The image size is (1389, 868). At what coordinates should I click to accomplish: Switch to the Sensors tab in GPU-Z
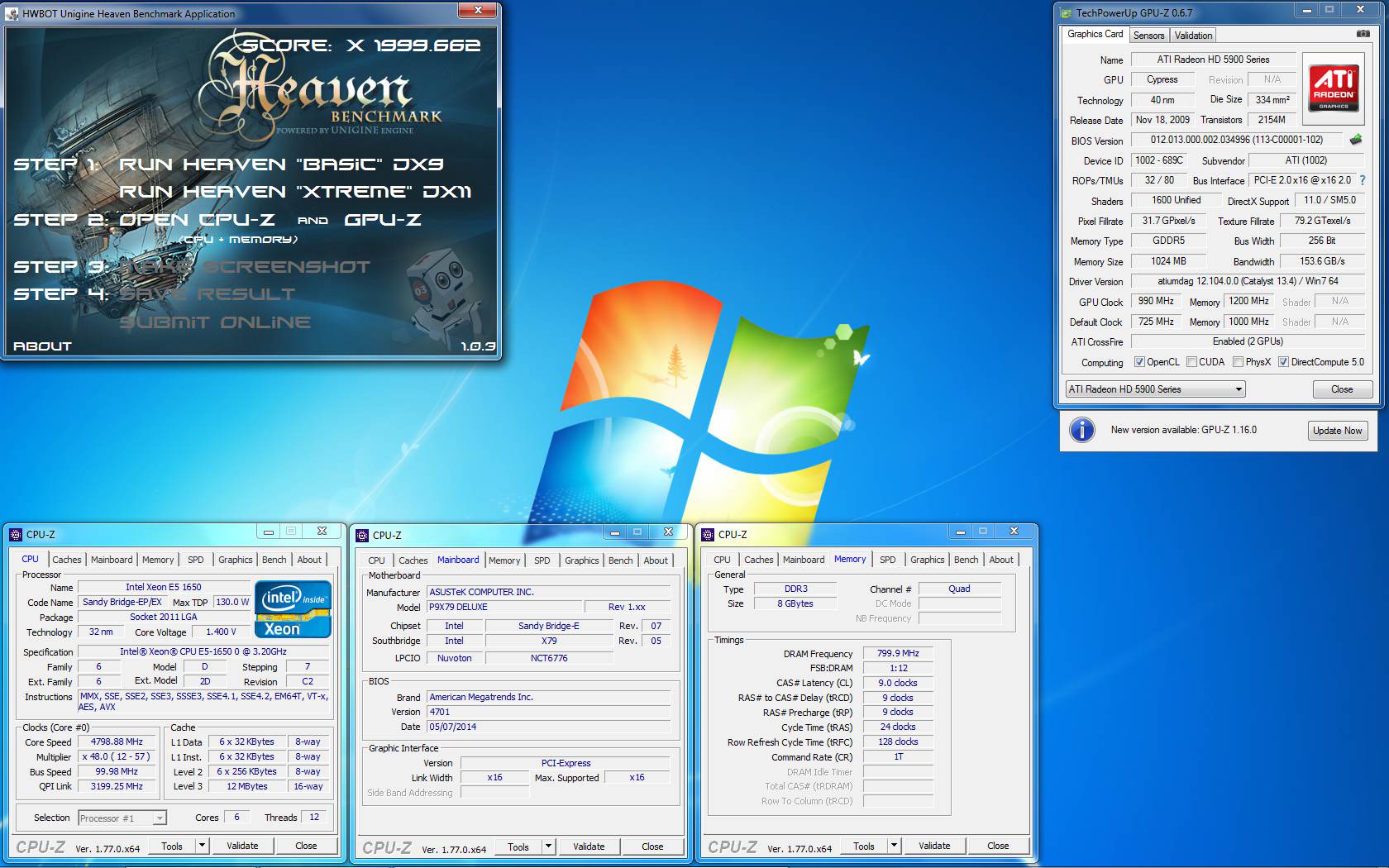click(1148, 36)
